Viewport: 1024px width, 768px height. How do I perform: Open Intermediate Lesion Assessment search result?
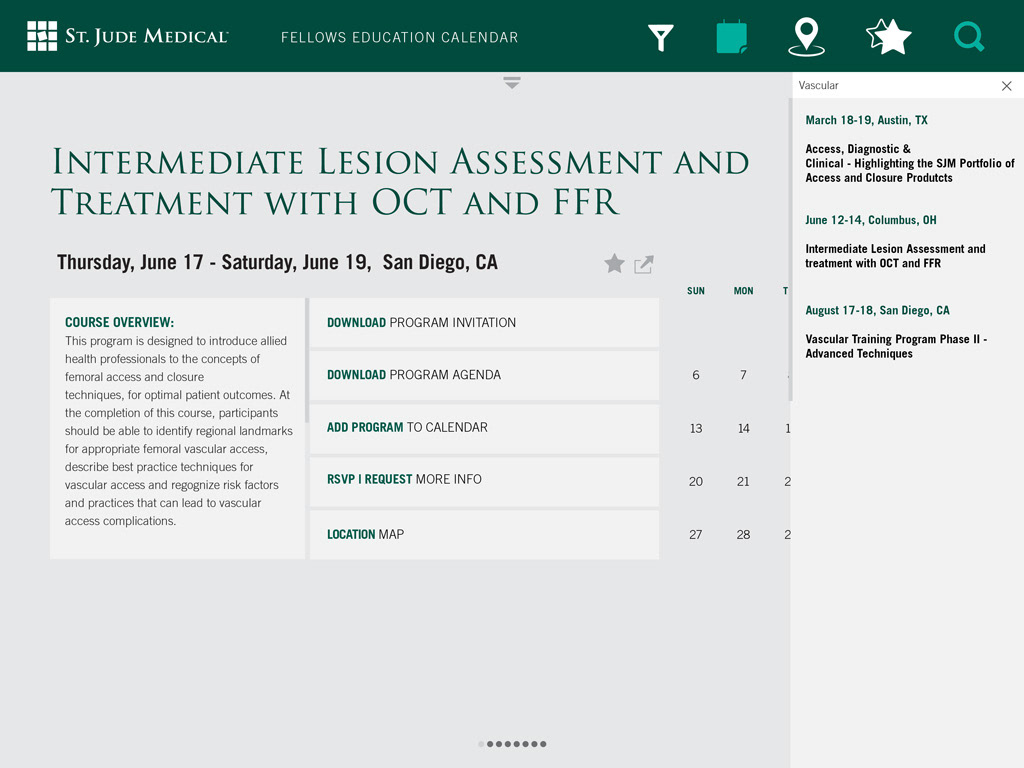[895, 256]
